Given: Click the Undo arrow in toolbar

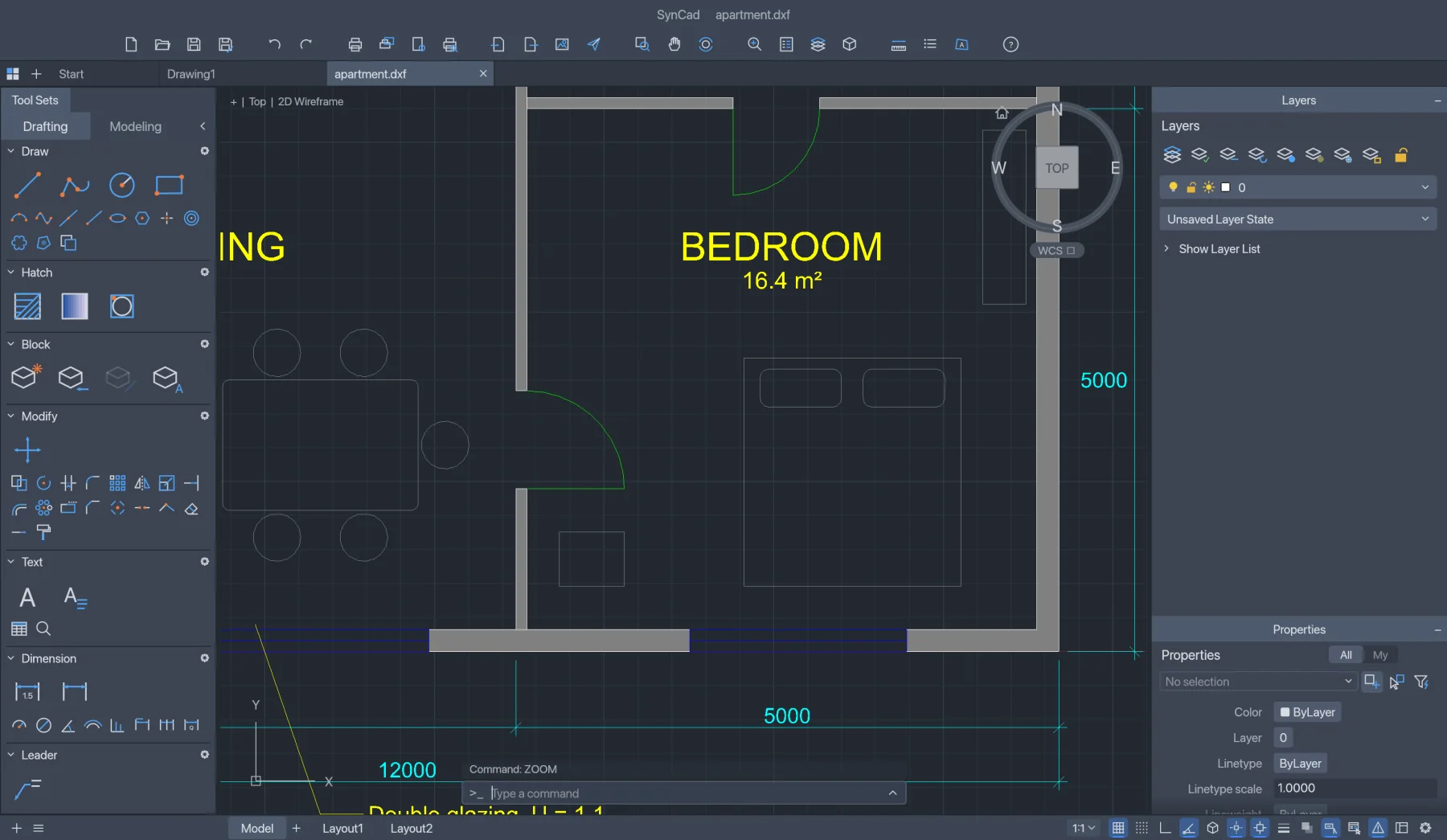Looking at the screenshot, I should click(274, 44).
